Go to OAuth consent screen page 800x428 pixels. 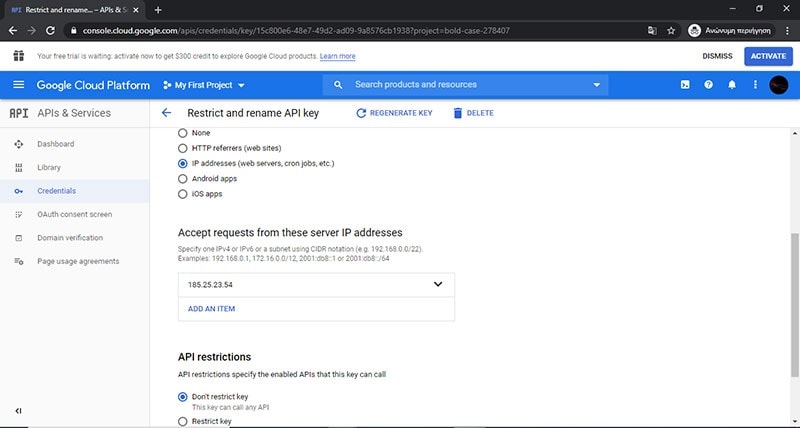point(74,214)
